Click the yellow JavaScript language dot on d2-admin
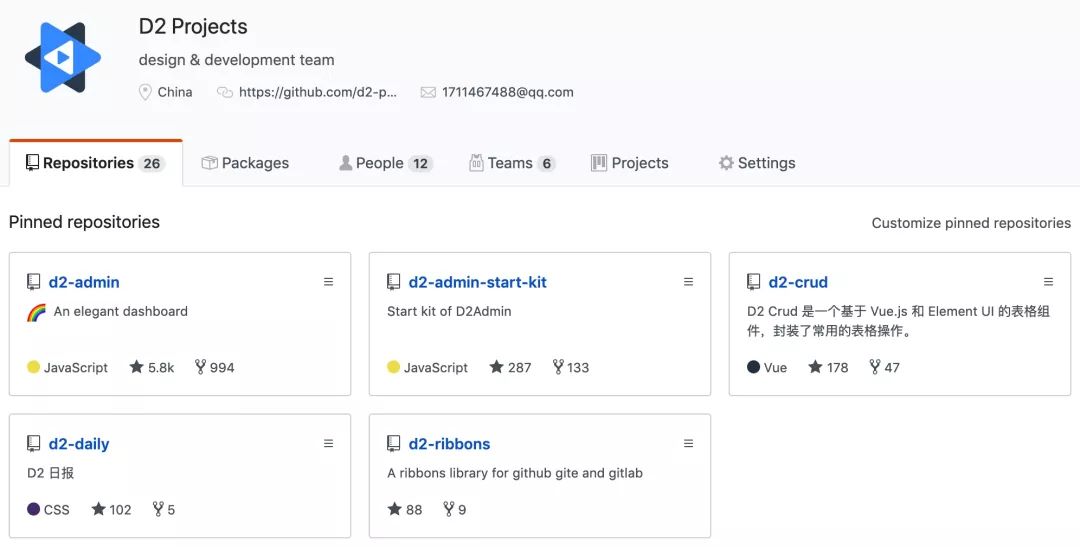Viewport: 1080px width, 547px height. pos(33,367)
